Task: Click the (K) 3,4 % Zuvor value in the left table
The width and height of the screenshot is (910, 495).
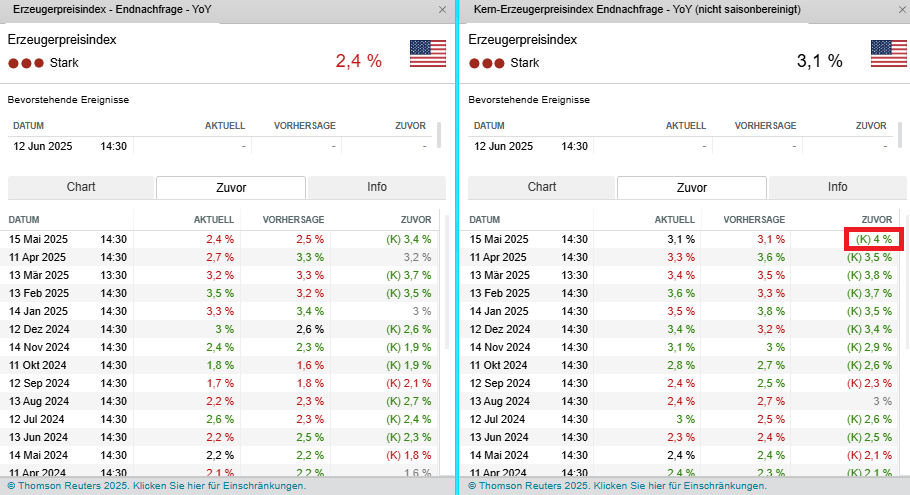Action: [x=409, y=239]
